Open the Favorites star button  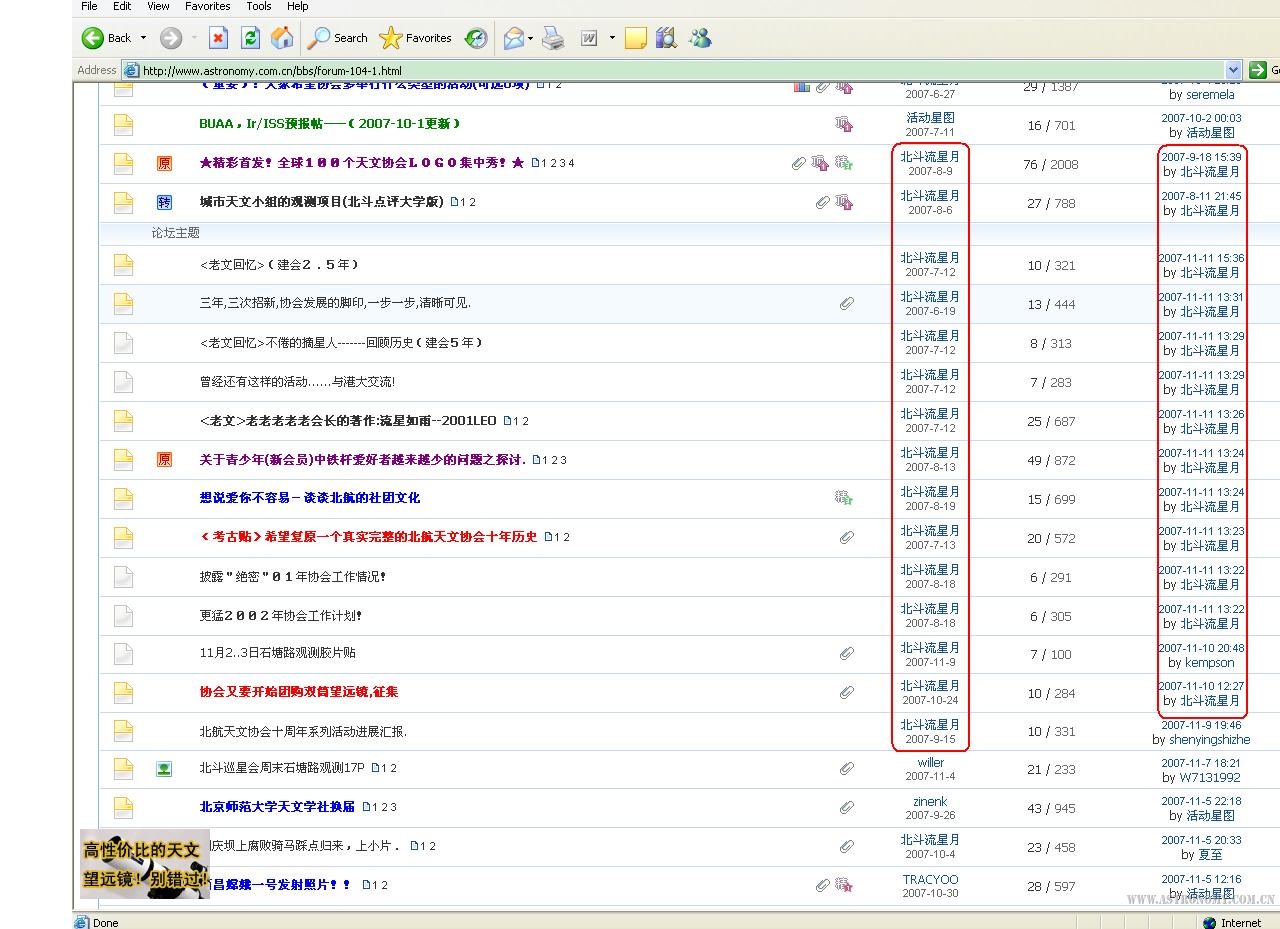416,38
